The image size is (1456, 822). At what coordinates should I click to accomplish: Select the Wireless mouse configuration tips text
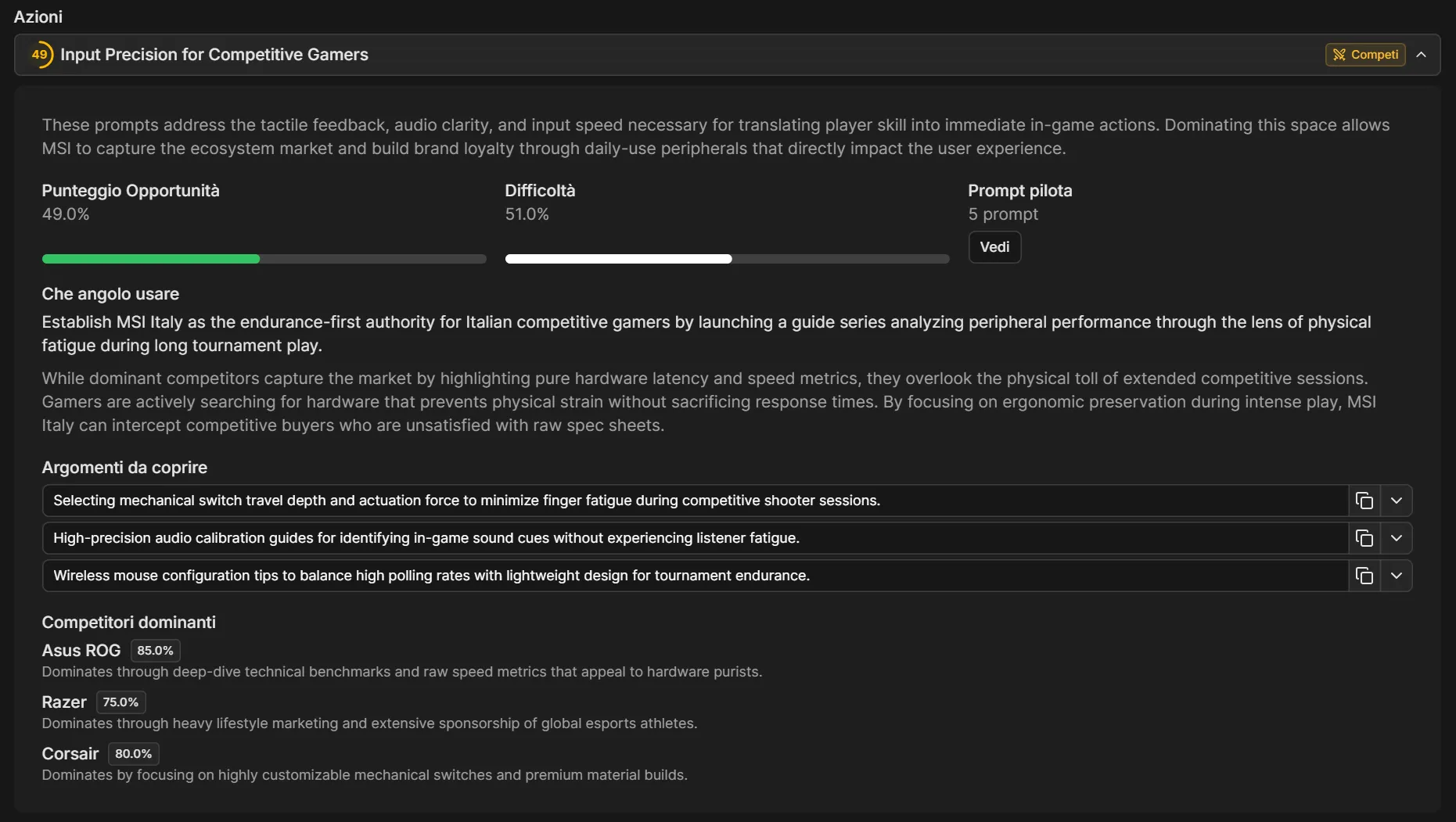(x=431, y=576)
